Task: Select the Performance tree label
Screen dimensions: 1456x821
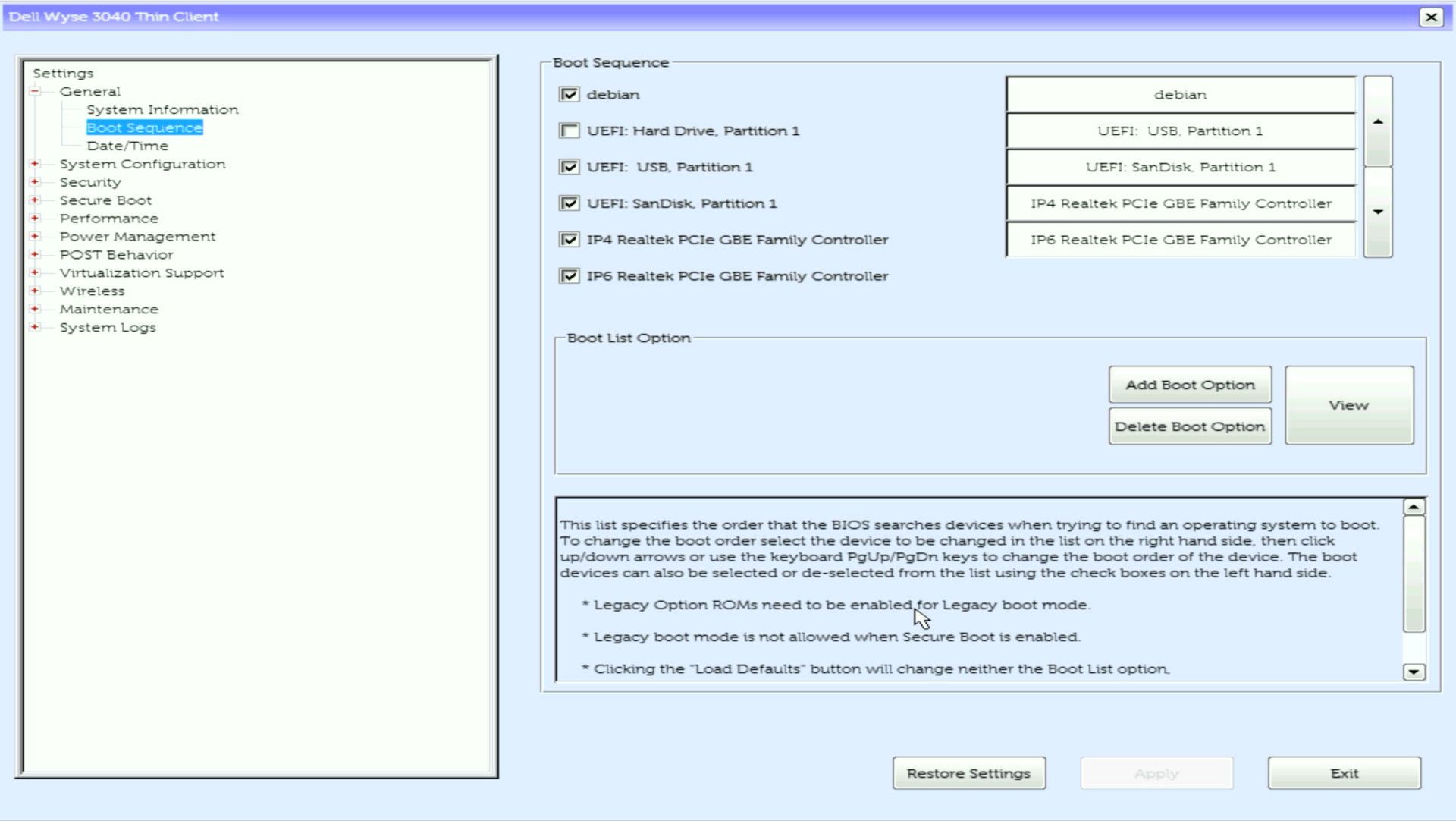Action: pos(109,219)
